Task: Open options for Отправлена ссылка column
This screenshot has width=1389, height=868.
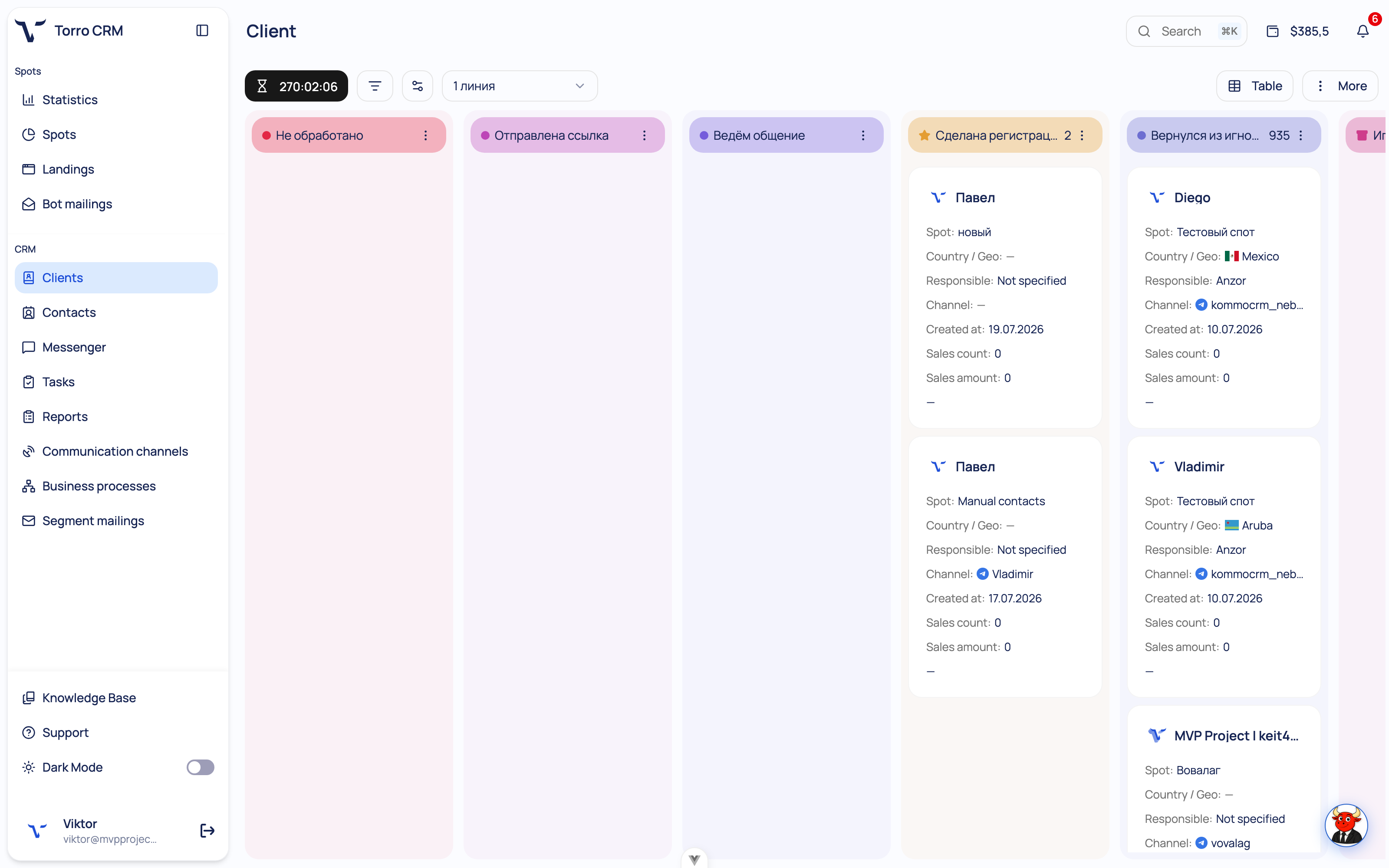Action: [644, 135]
